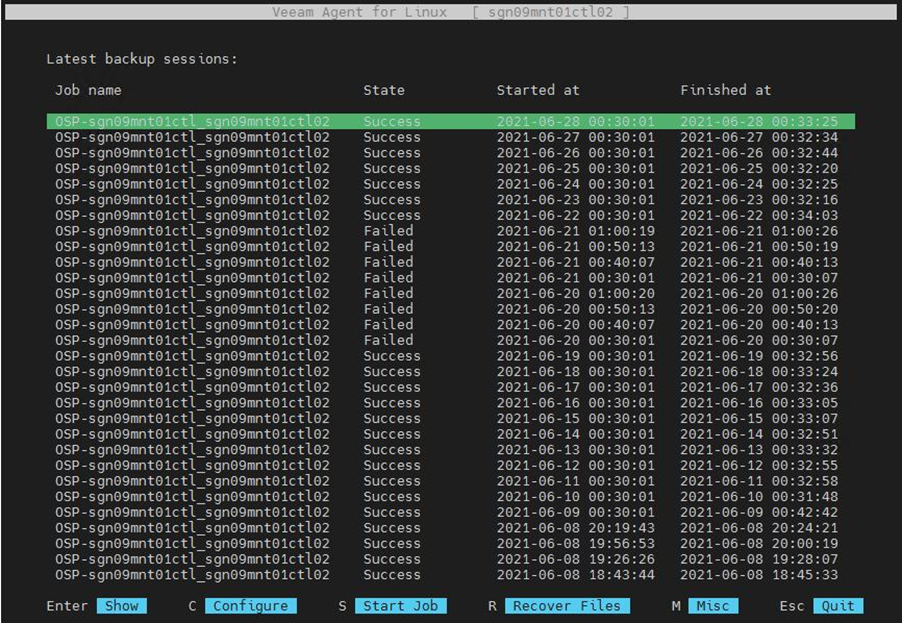Select Recover Files option
902x623 pixels.
568,606
